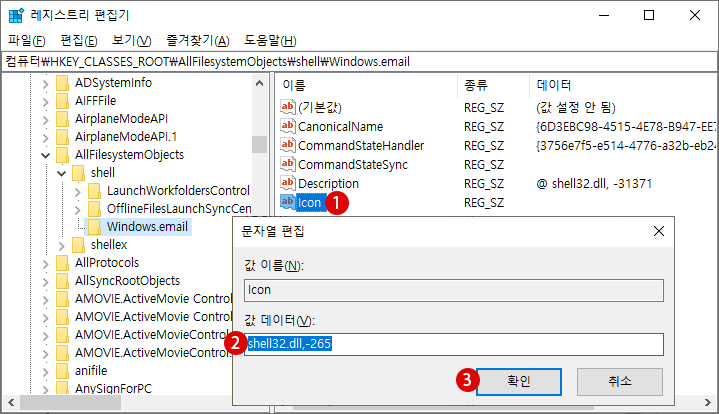Viewport: 719px width, 414px height.
Task: Expand the shellex tree node
Action: click(61, 246)
